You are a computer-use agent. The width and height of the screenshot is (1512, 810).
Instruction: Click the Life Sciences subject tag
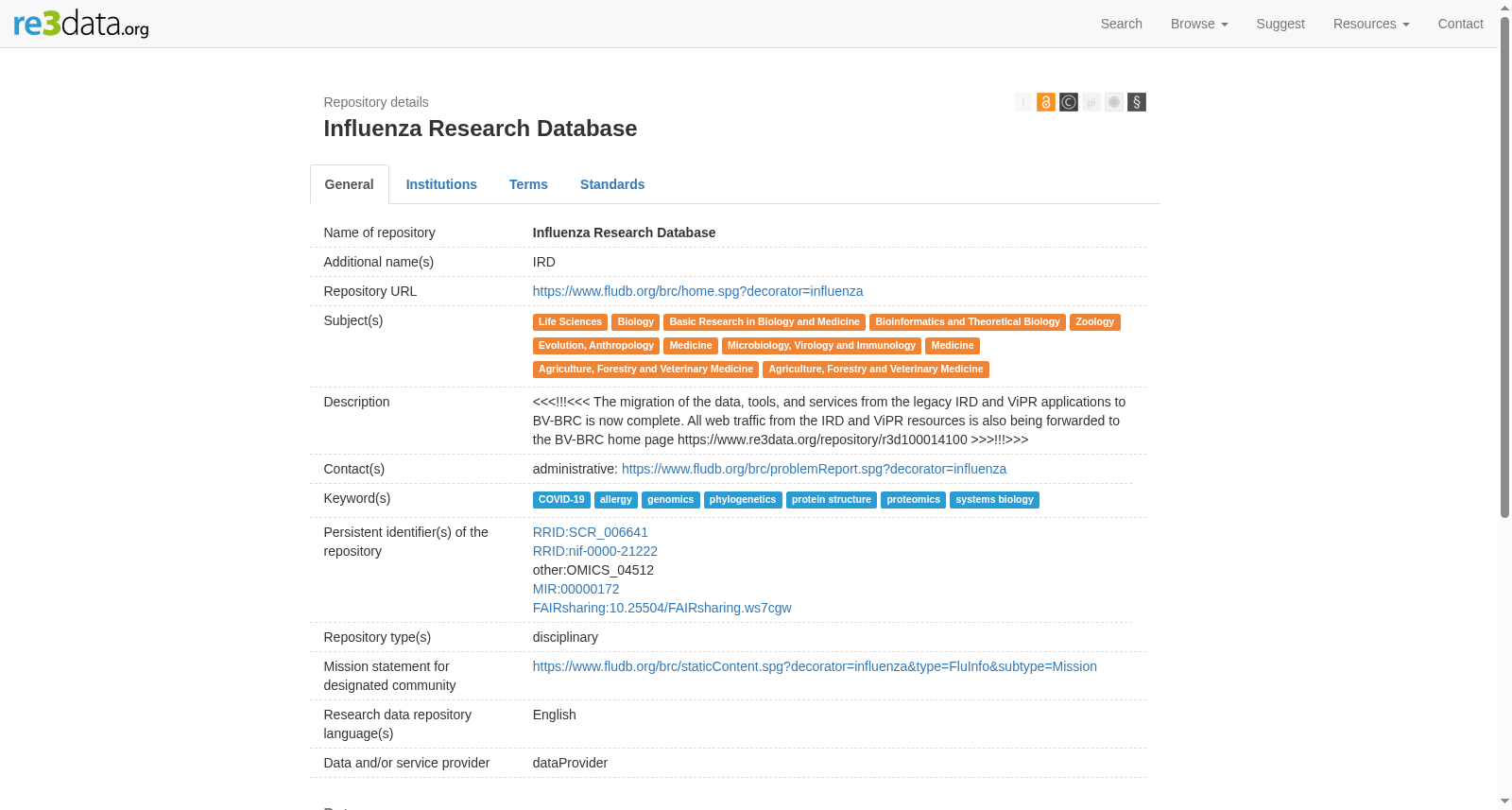[x=570, y=322]
